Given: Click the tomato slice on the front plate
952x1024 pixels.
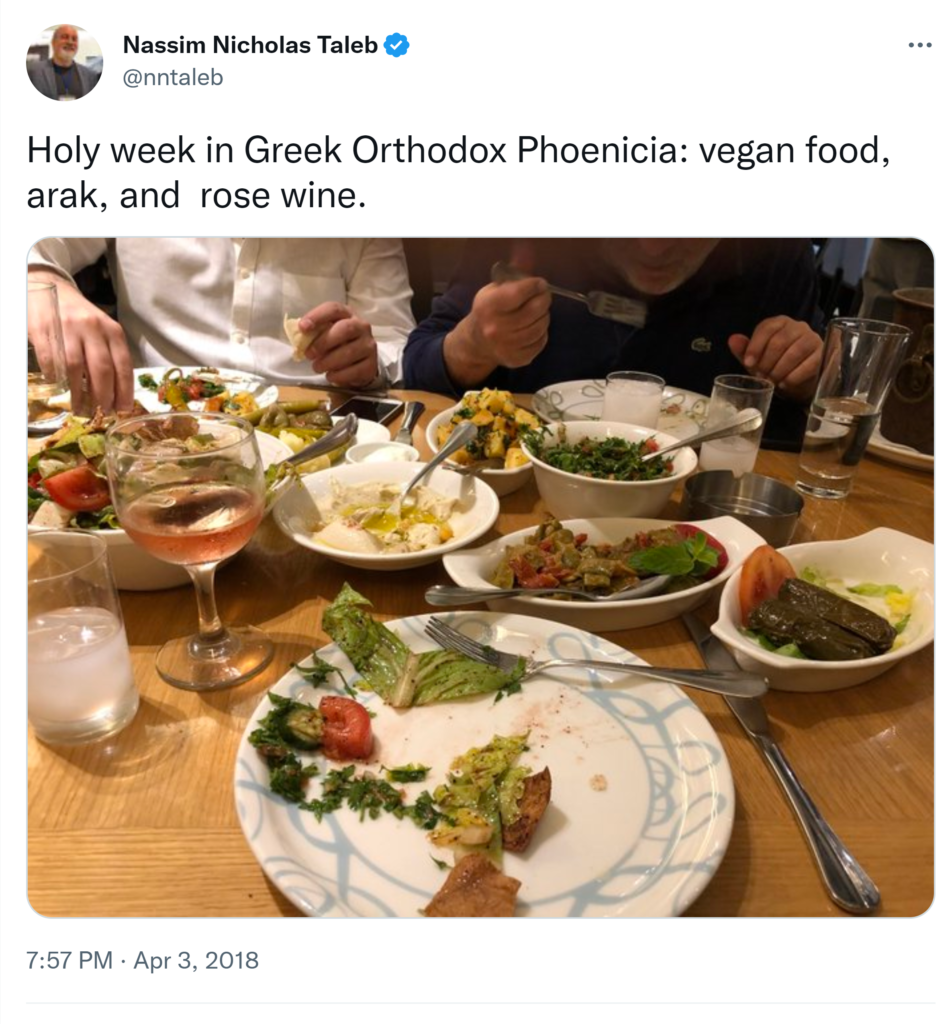Looking at the screenshot, I should (x=345, y=727).
